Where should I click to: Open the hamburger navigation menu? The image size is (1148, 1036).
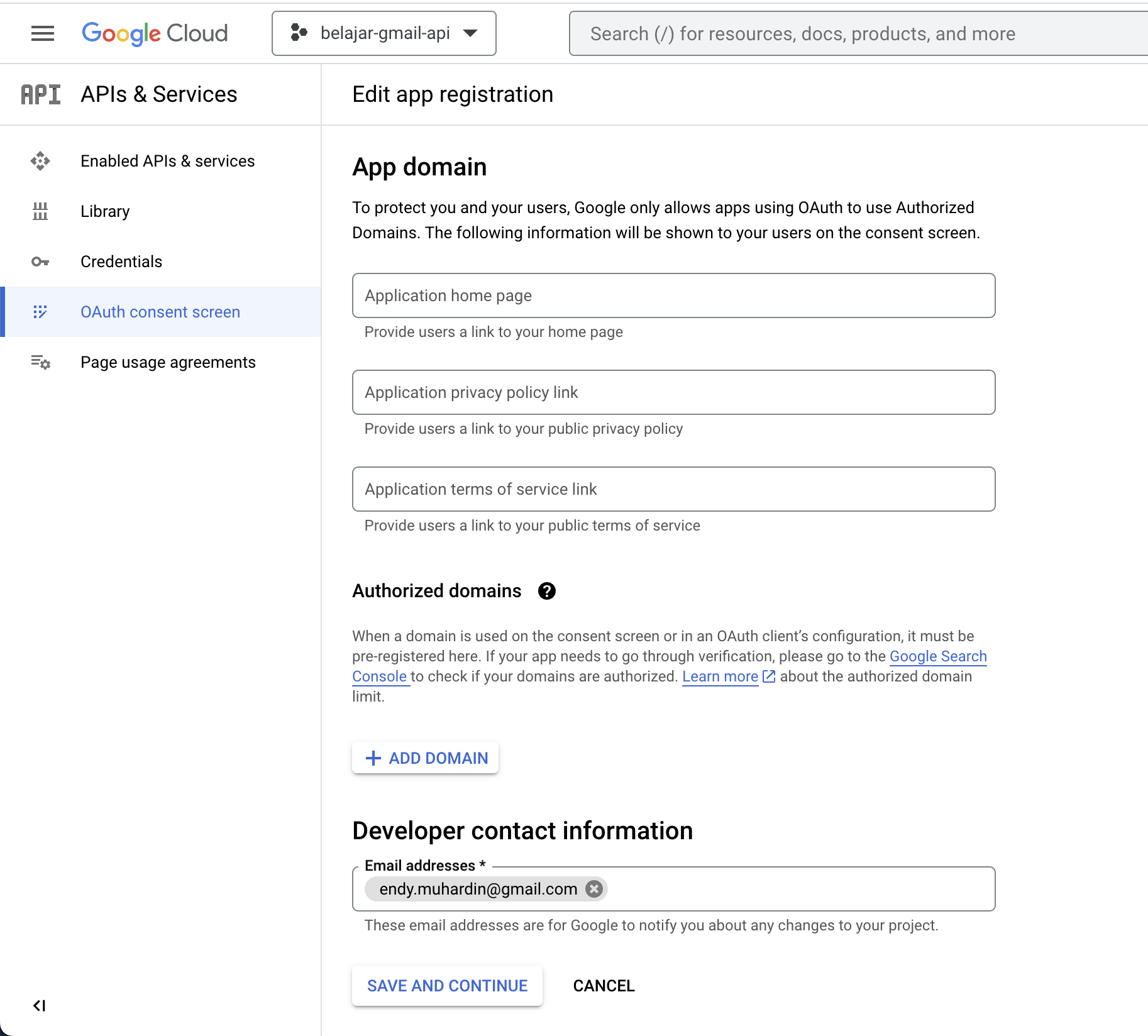click(x=42, y=33)
